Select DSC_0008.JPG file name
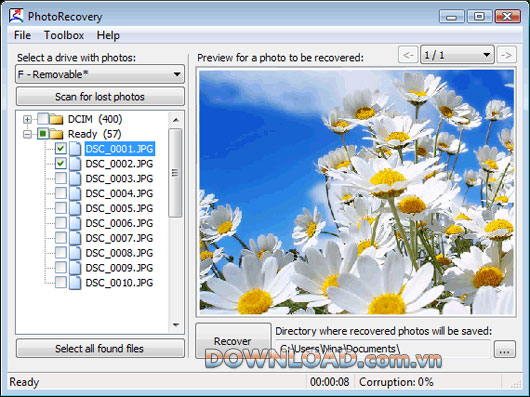530x397 pixels. point(120,253)
